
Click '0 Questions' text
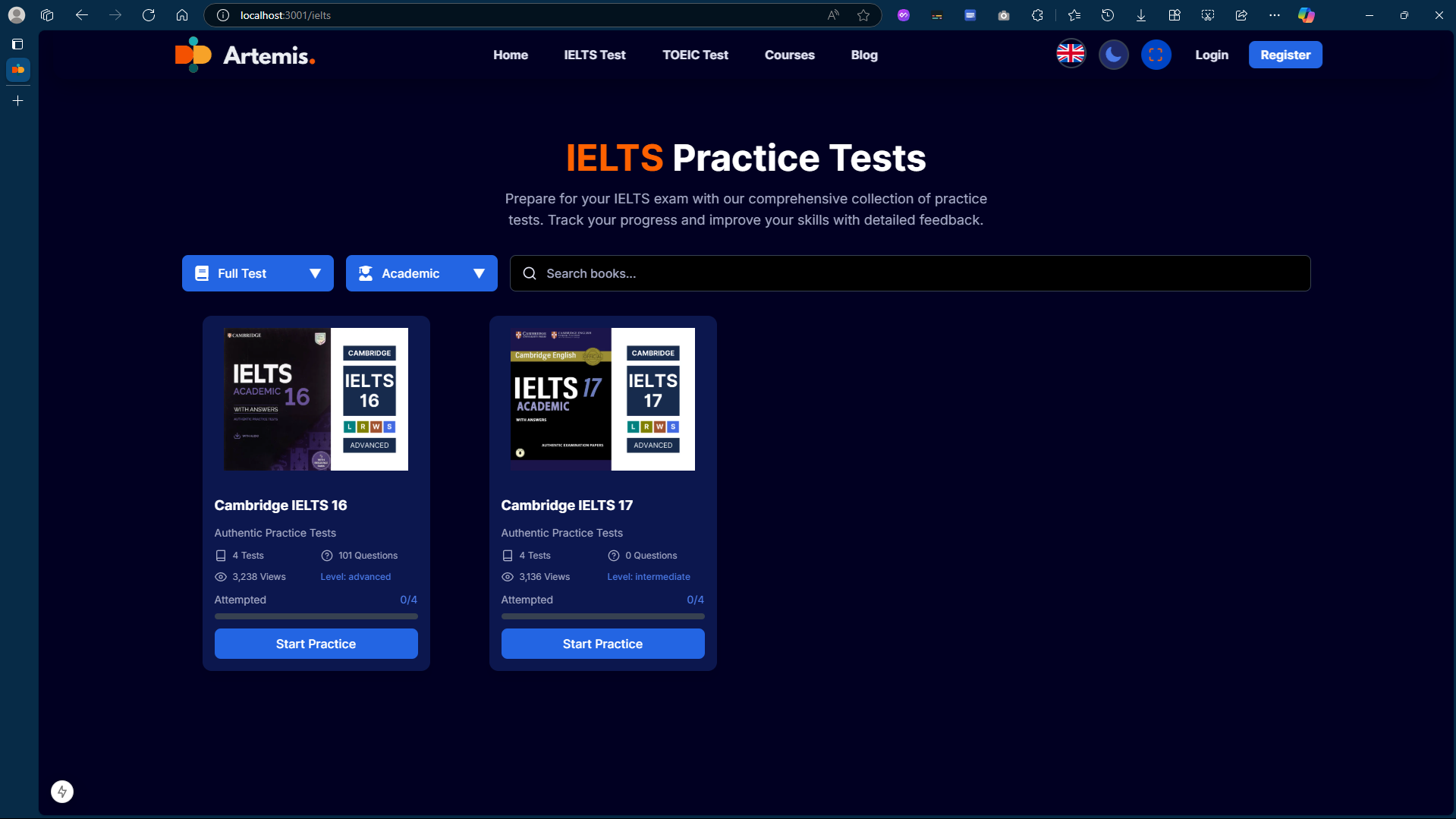[x=651, y=556]
